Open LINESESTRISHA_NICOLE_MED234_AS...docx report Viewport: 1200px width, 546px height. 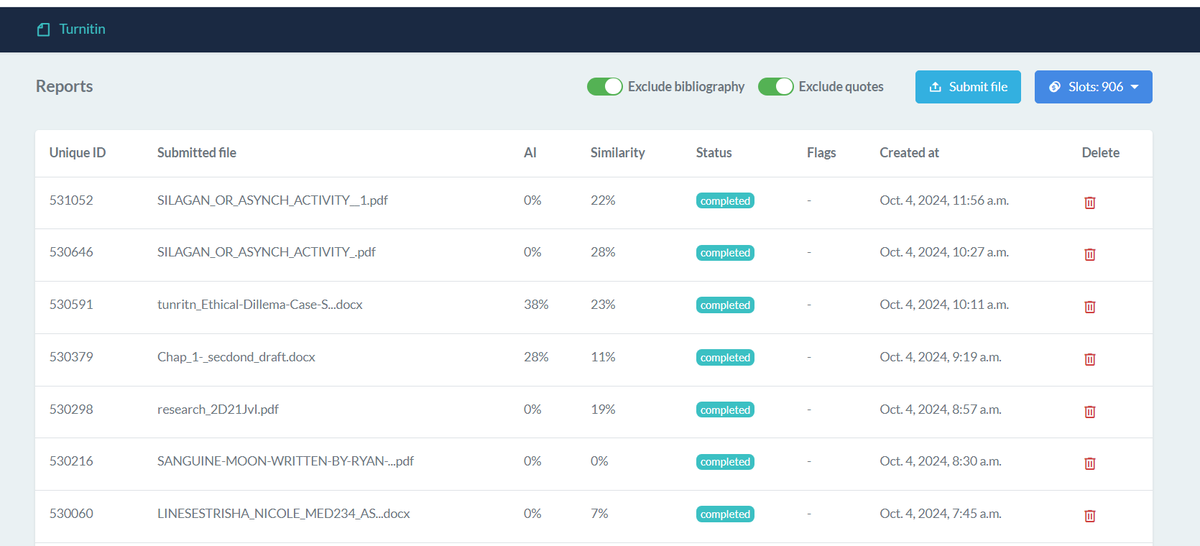283,513
